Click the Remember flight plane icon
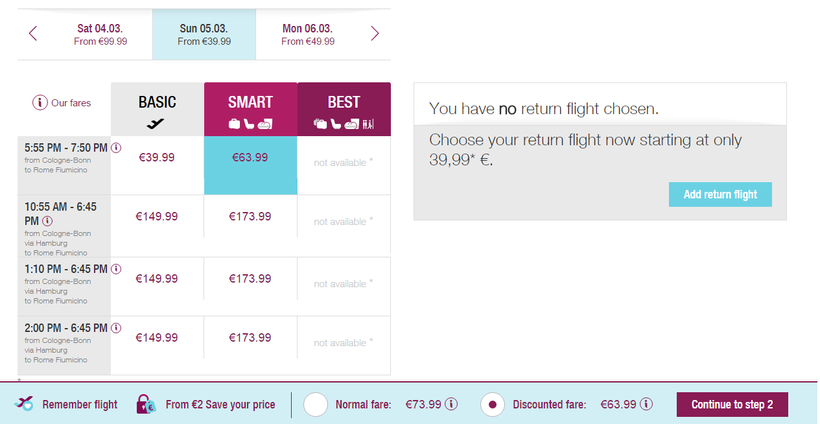Screen dimensions: 820x424 pos(25,404)
